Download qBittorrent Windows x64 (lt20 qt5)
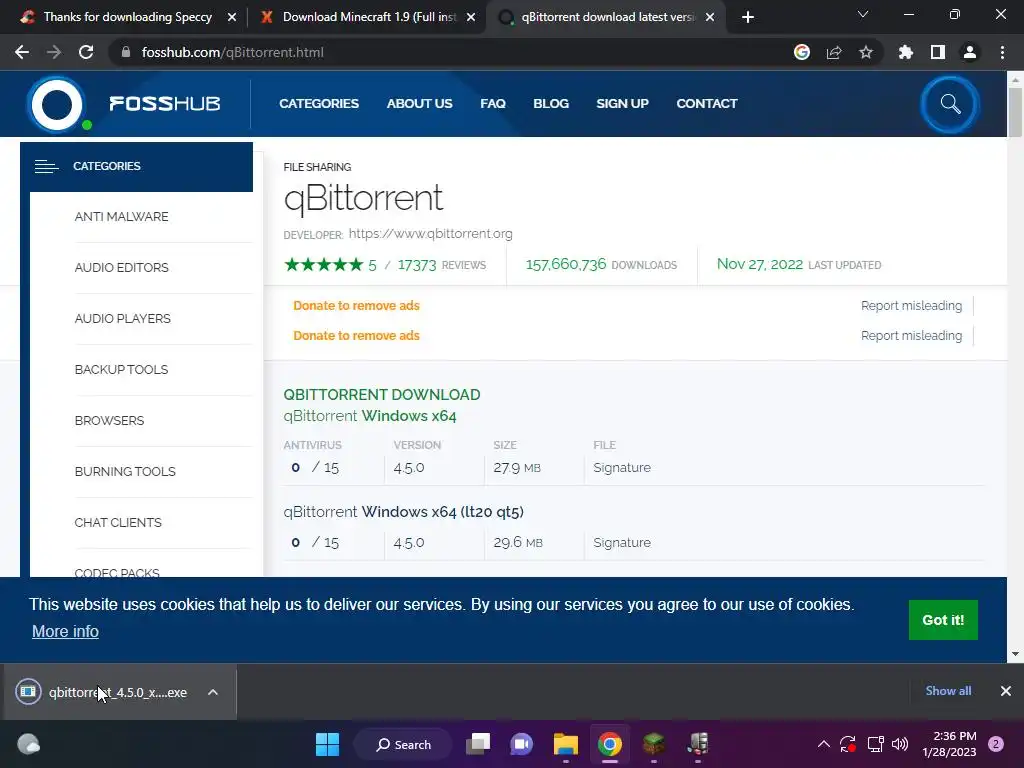This screenshot has height=768, width=1024. pyautogui.click(x=404, y=512)
